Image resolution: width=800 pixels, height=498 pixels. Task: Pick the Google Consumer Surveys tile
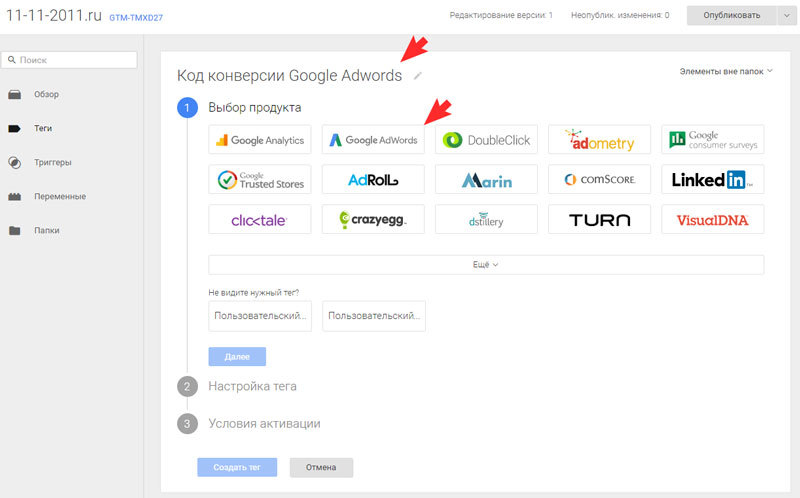pos(713,139)
